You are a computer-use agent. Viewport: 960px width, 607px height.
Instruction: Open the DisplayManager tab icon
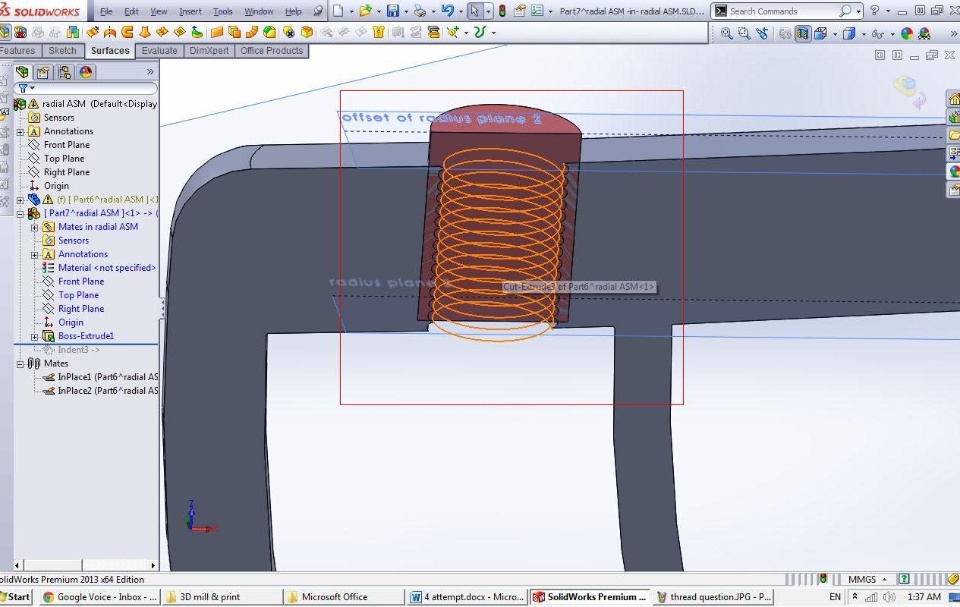(86, 72)
